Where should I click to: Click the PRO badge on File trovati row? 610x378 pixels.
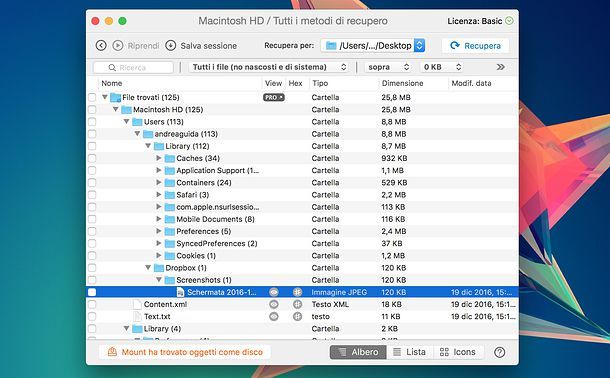coord(274,97)
